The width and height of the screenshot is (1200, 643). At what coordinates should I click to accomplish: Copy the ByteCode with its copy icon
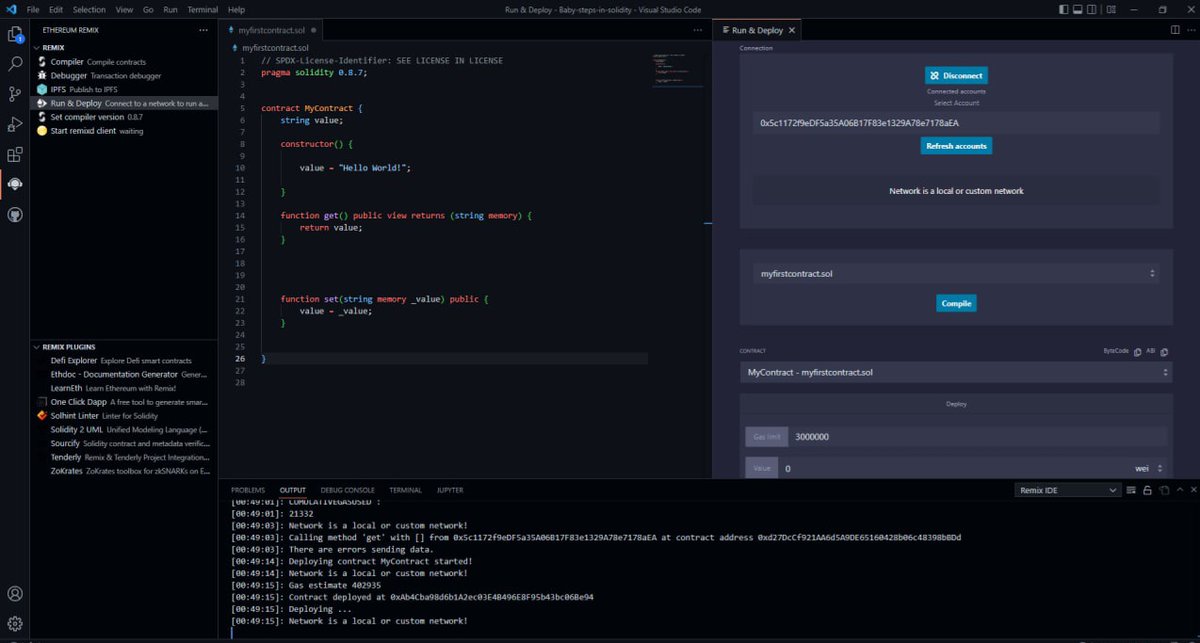[1138, 352]
